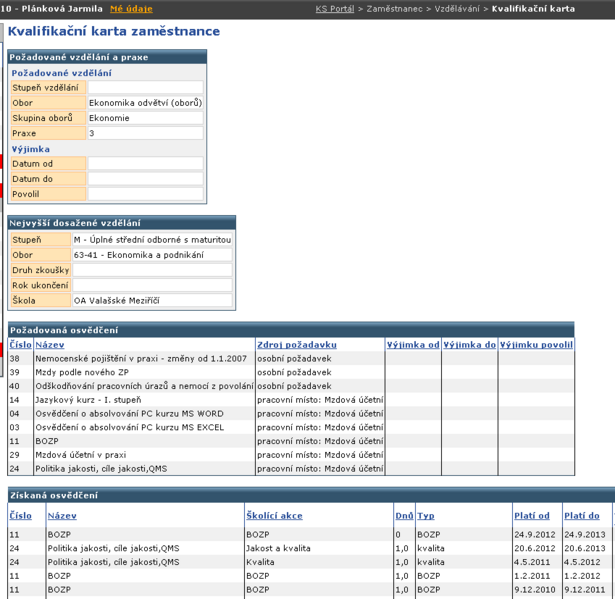This screenshot has width=615, height=599.
Task: Click date 24.9.2012 in Platí od
Action: pyautogui.click(x=535, y=534)
